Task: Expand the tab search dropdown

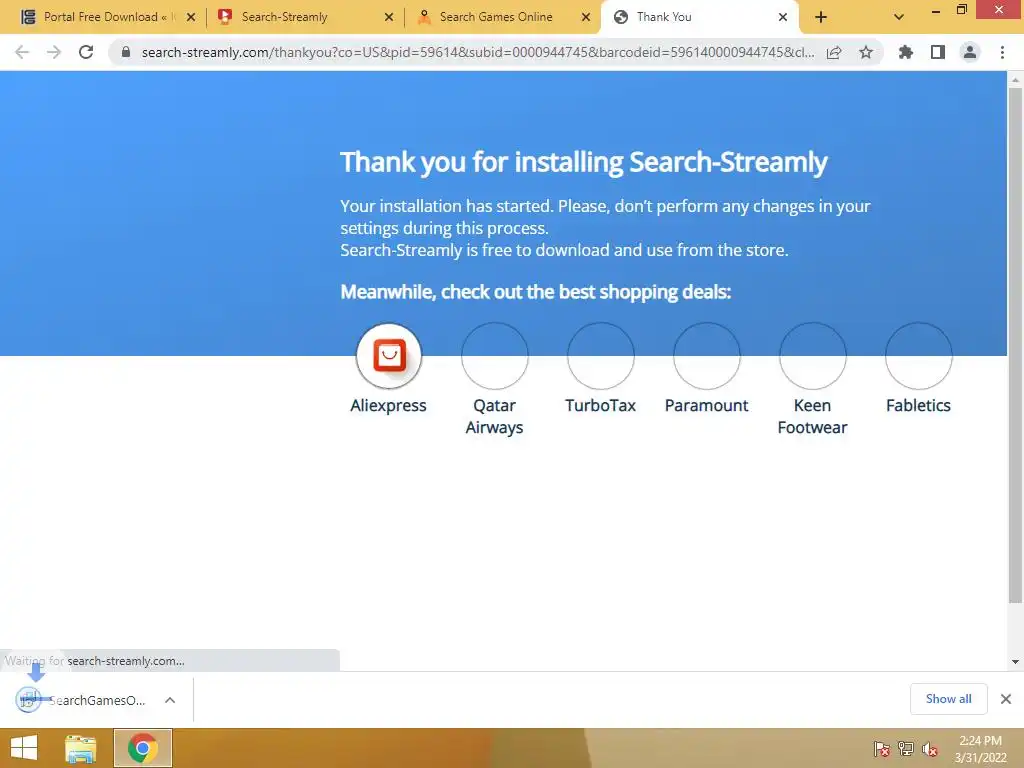Action: point(899,18)
